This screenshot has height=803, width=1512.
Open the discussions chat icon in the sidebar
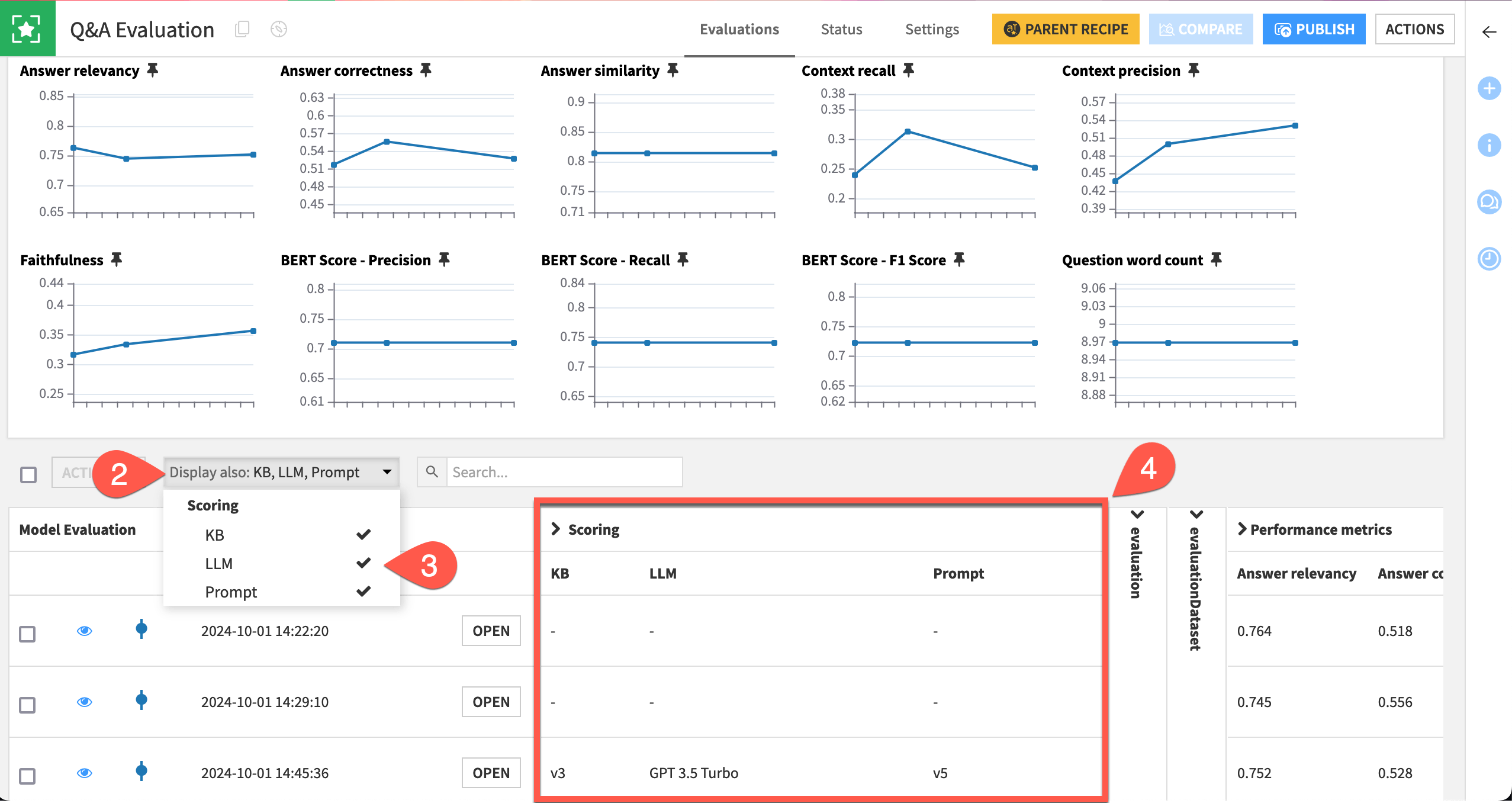[1489, 202]
